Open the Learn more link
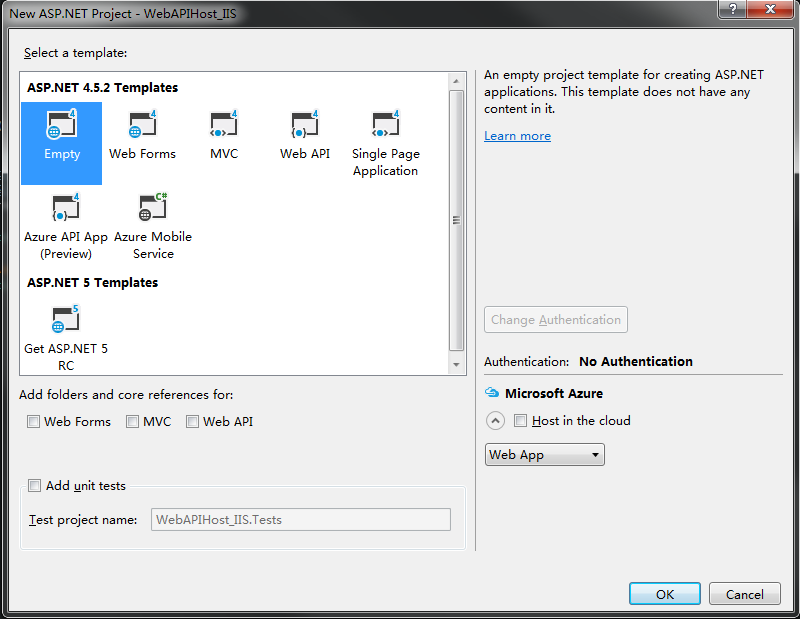Viewport: 800px width, 619px height. pos(517,136)
